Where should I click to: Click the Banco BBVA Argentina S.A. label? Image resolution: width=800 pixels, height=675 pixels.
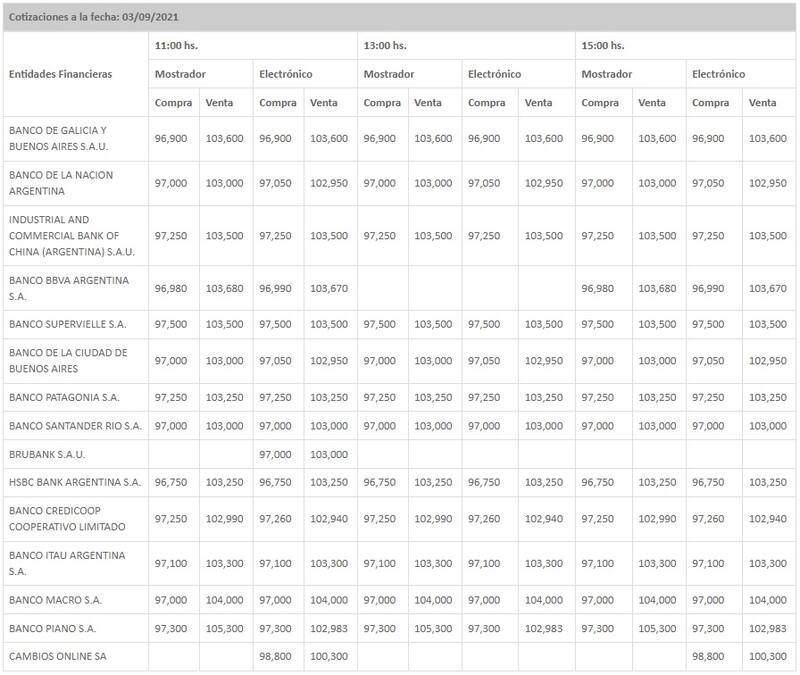tap(68, 288)
